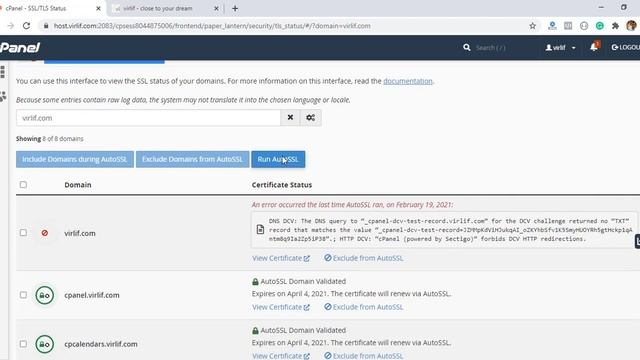Bookmark this page with star icon

point(532,26)
